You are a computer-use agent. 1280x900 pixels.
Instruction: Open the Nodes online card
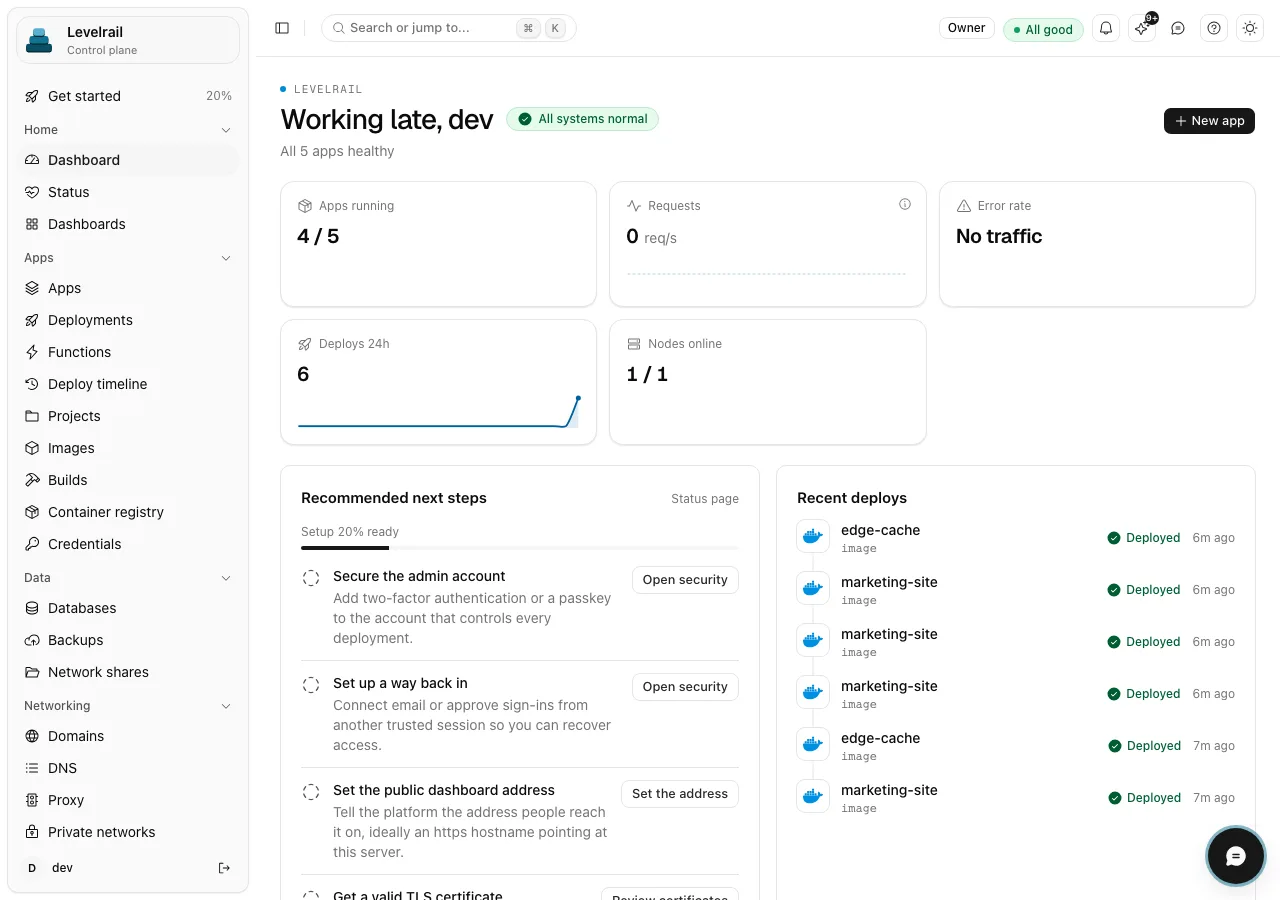click(768, 382)
